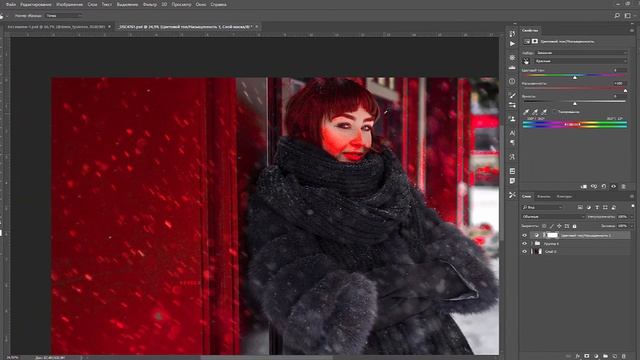Select the add-to-sample eyedropper
Screen dimensions: 640x360
click(535, 111)
